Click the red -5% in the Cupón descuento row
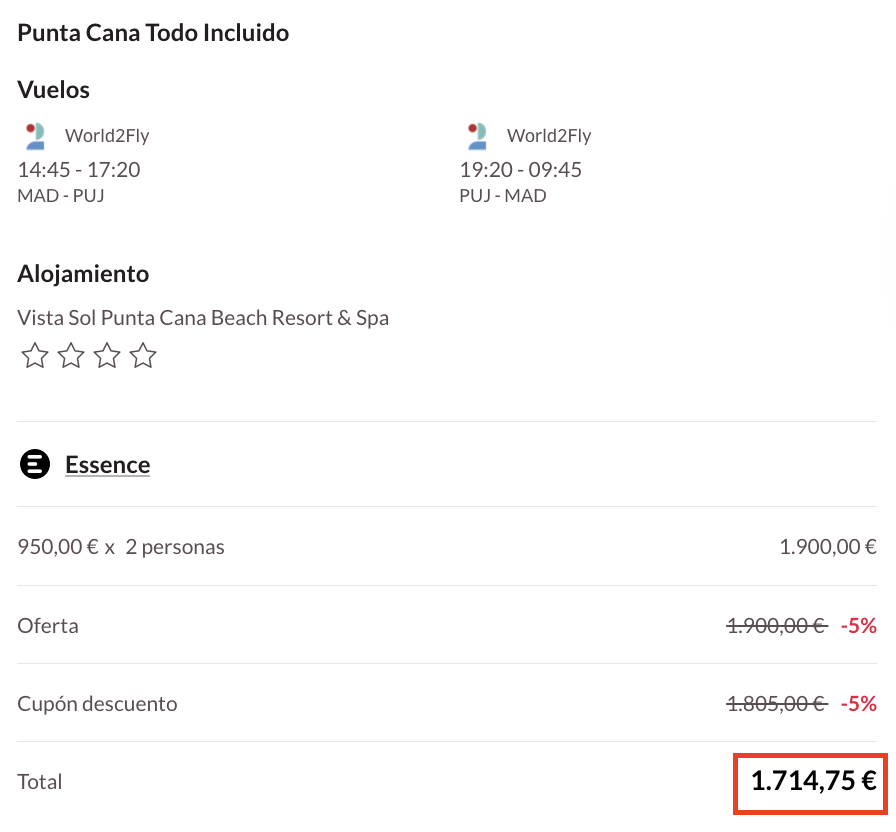This screenshot has width=896, height=832. [x=858, y=704]
